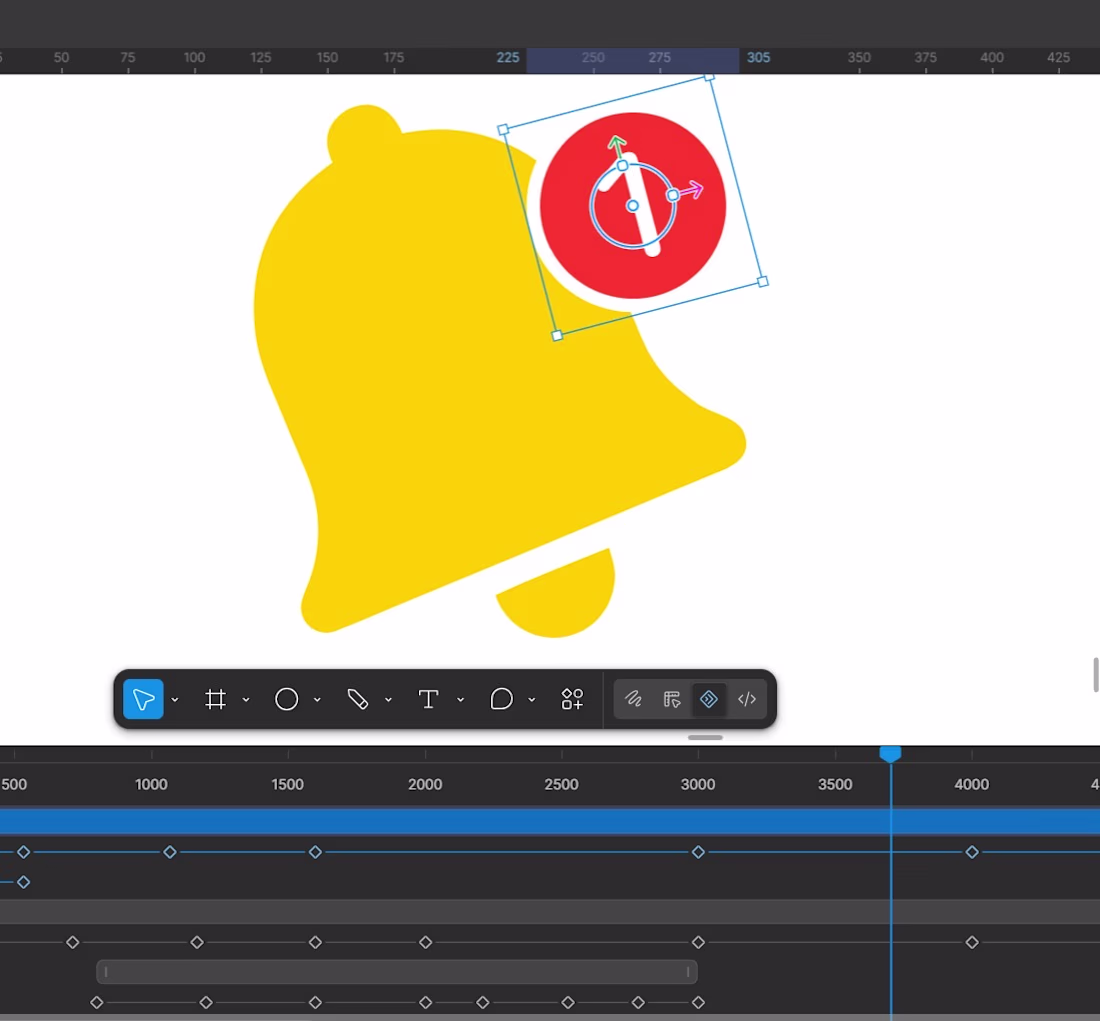Select the Ellipse shape tool

[286, 699]
